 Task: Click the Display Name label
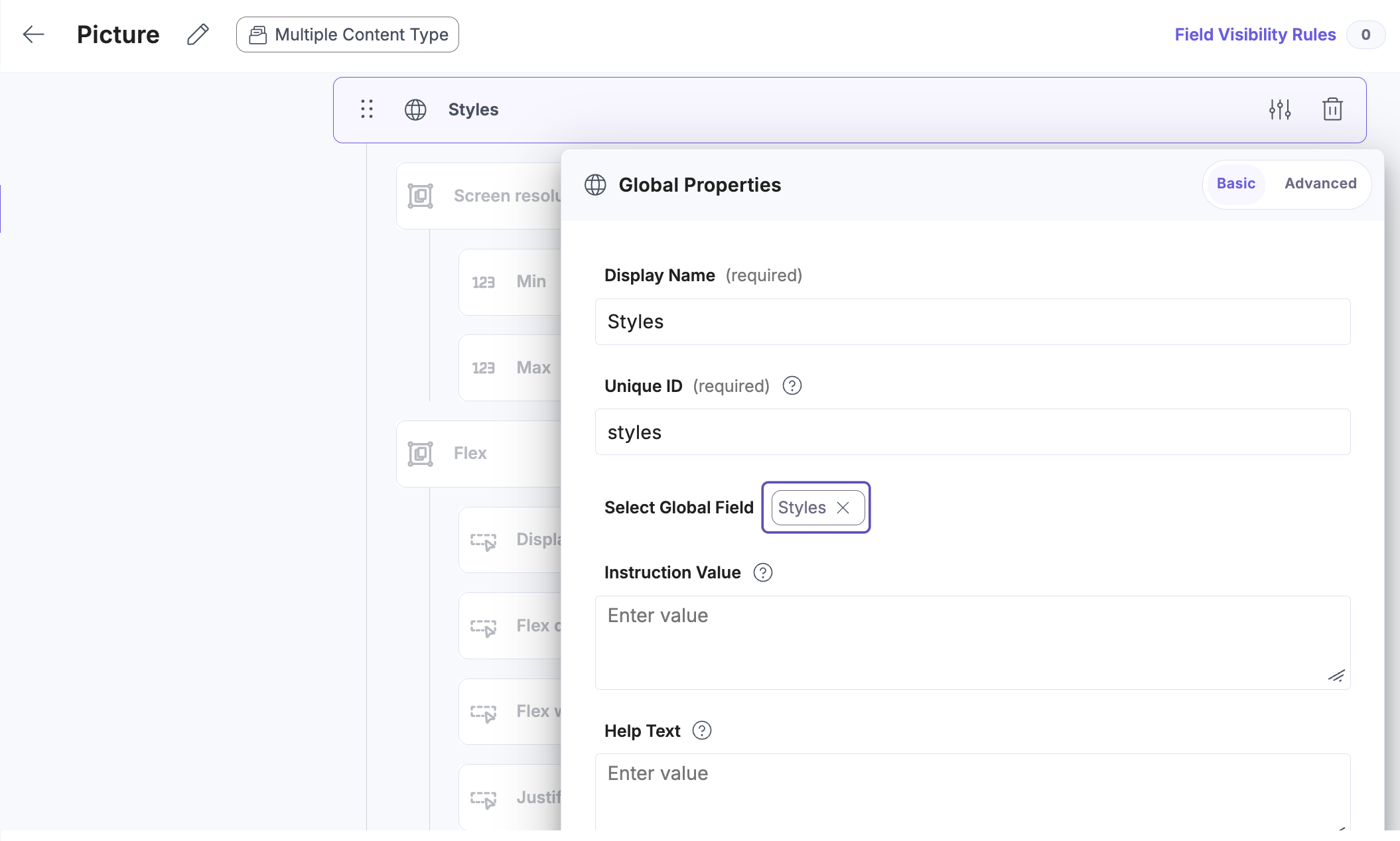tap(660, 275)
